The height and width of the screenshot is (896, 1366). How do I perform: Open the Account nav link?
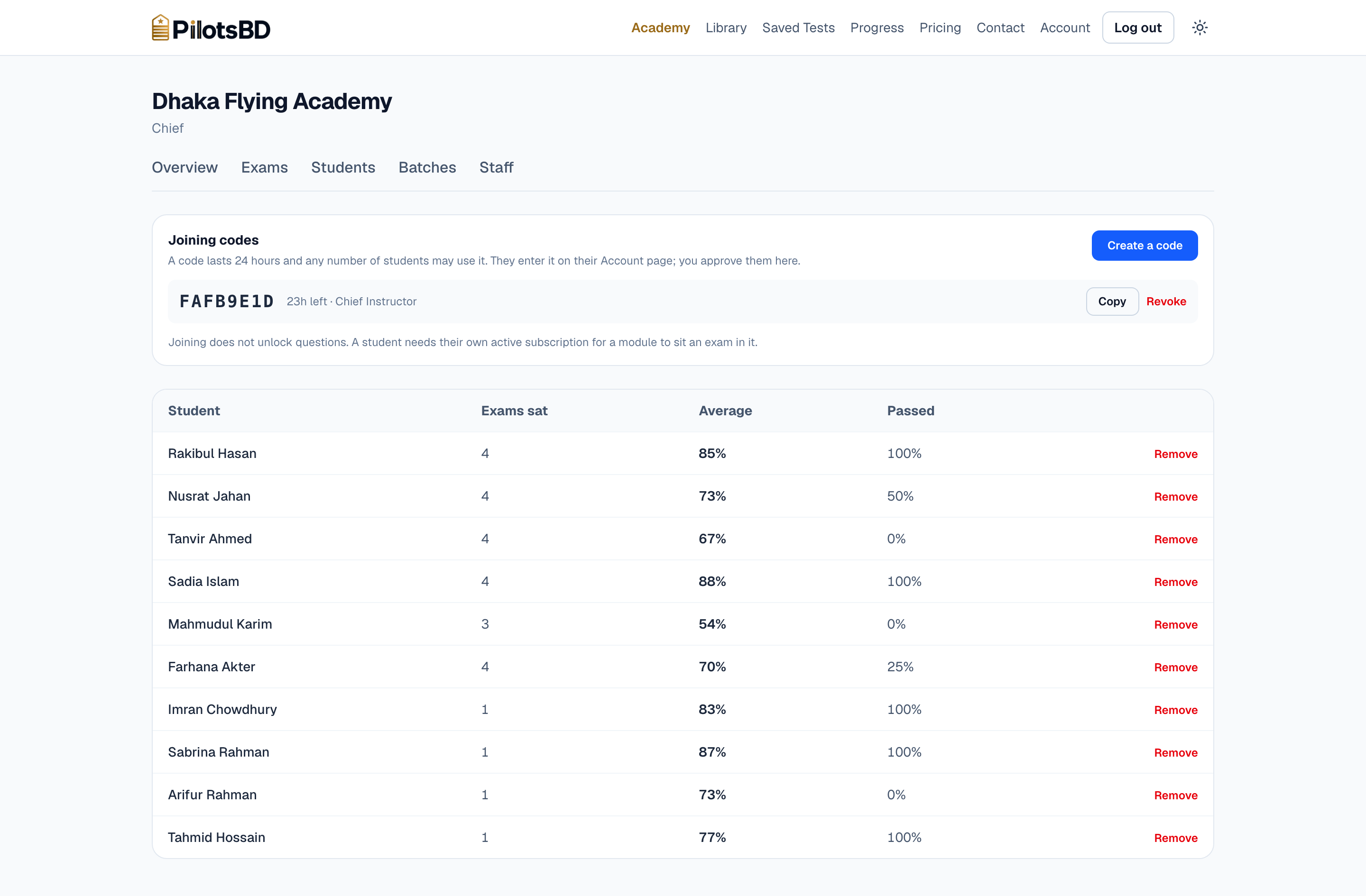pyautogui.click(x=1065, y=27)
